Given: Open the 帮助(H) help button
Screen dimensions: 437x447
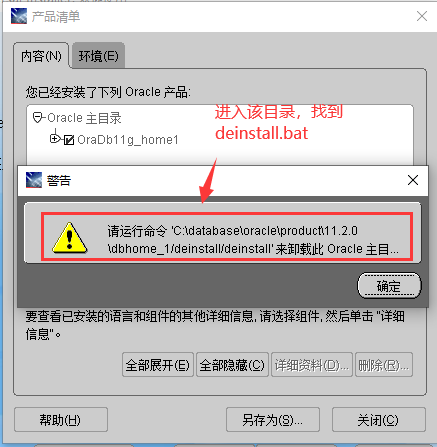Looking at the screenshot, I should (61, 419).
